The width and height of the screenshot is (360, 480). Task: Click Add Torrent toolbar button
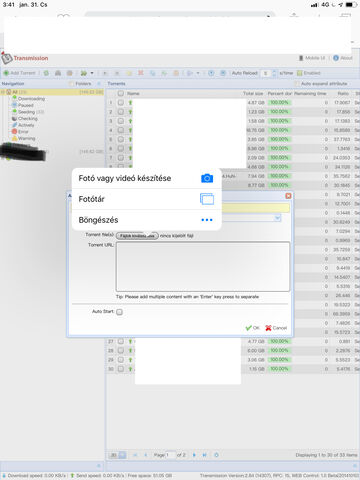click(x=19, y=73)
